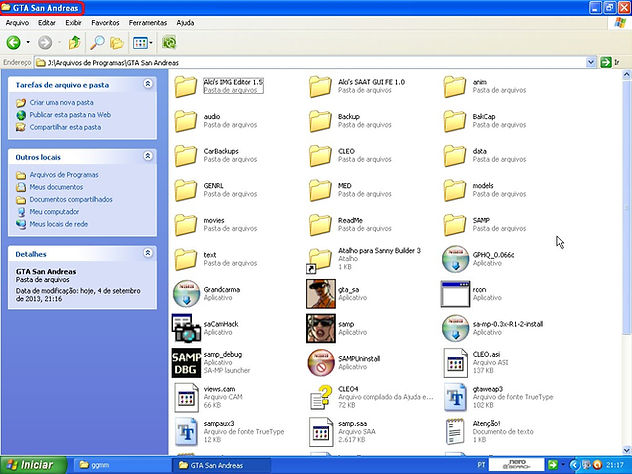Open the Favoritos menu
The height and width of the screenshot is (474, 632).
point(105,23)
